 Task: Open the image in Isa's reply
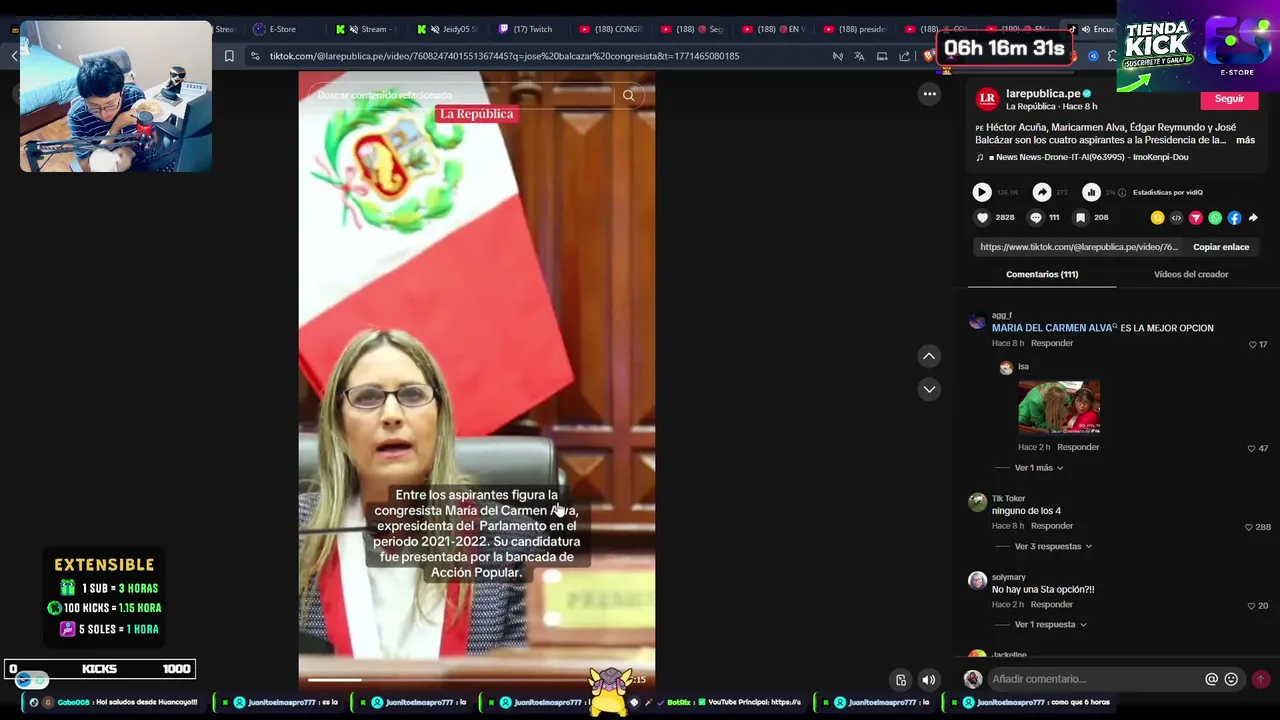(x=1059, y=408)
